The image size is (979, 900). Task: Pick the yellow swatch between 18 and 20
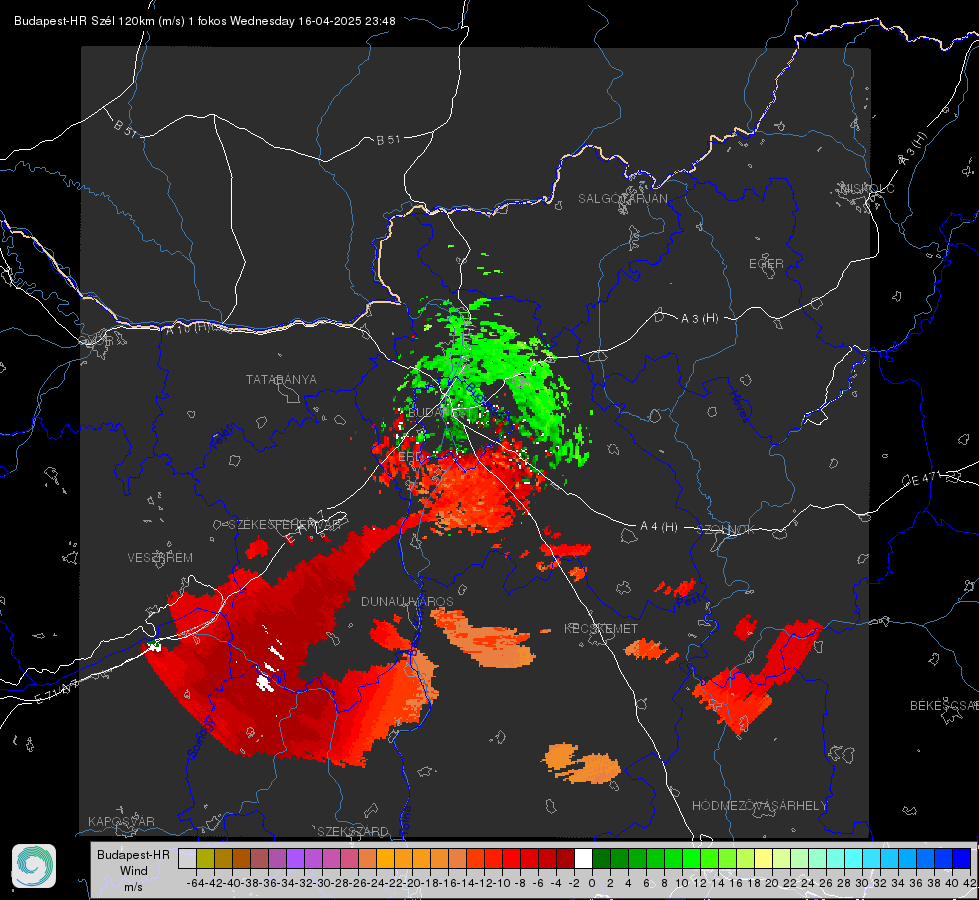[764, 858]
